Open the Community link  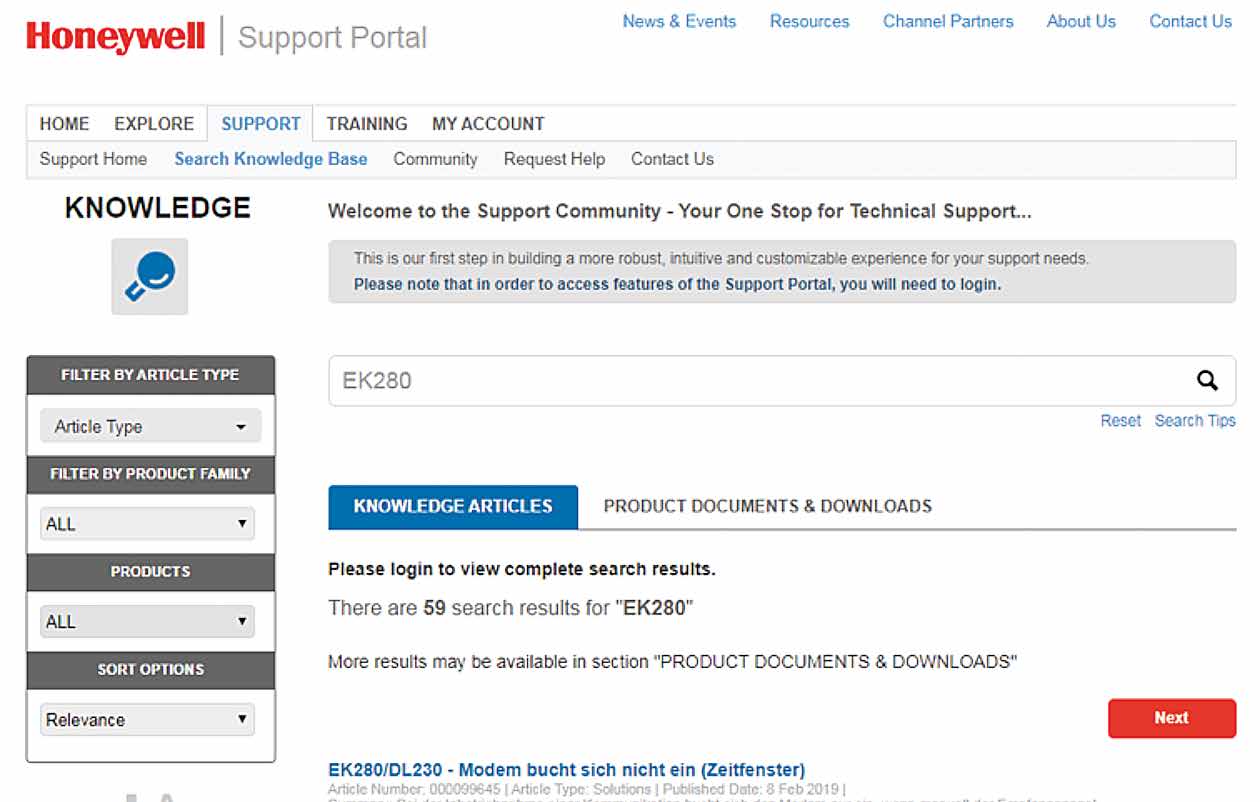coord(435,159)
